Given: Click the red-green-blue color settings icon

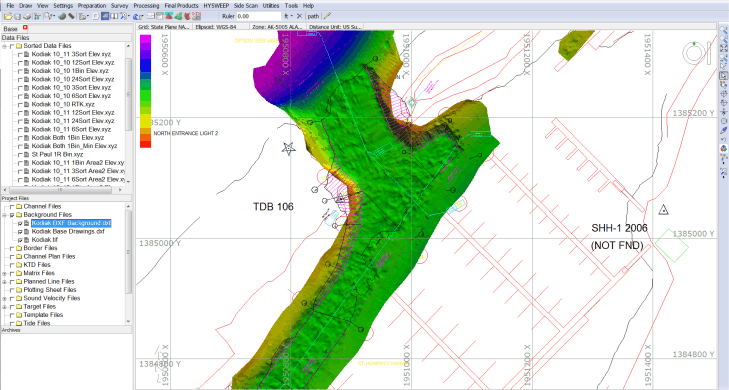Looking at the screenshot, I should 723,148.
